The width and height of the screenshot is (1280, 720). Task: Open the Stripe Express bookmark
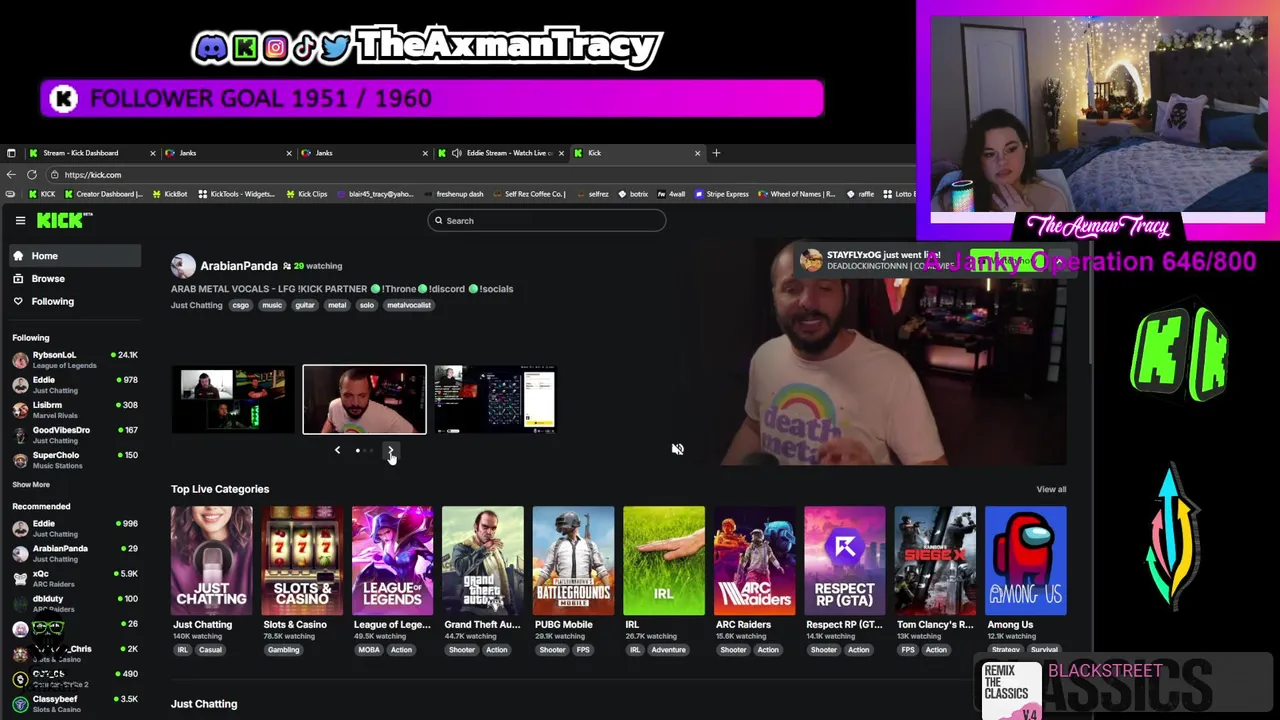721,194
